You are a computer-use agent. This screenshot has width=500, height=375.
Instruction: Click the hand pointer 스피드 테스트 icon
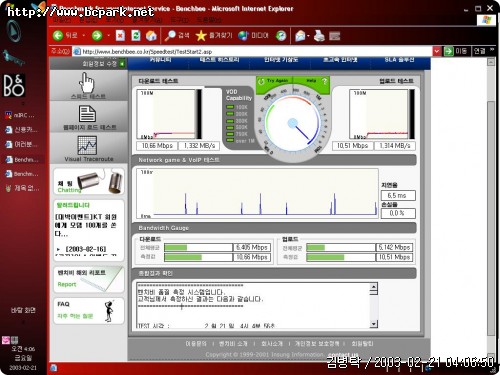pos(87,82)
